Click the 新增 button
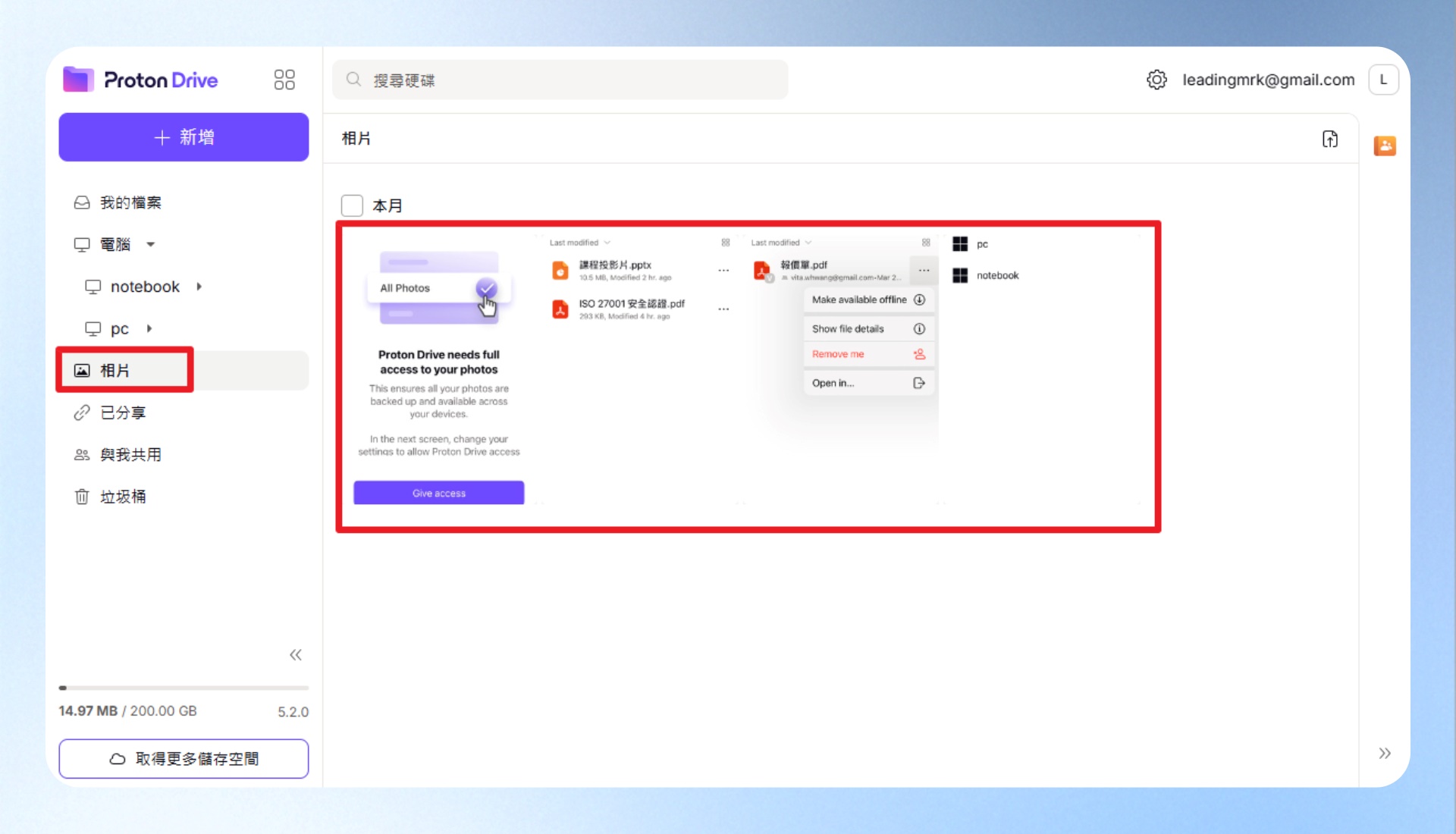Image resolution: width=1456 pixels, height=834 pixels. coord(184,137)
